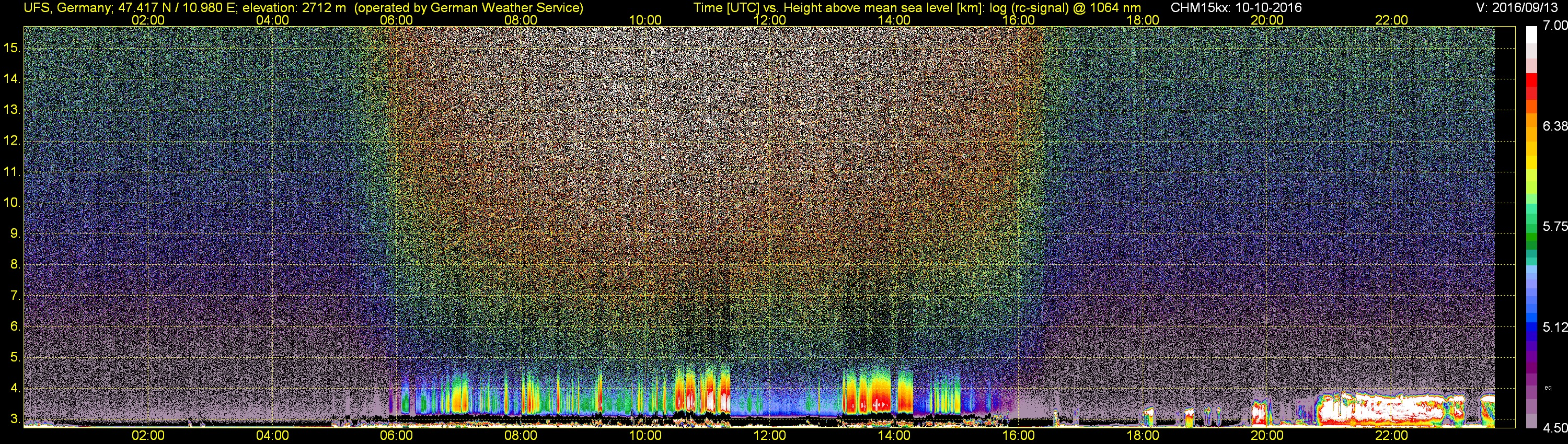Click the 4 km height axis label

pyautogui.click(x=15, y=388)
